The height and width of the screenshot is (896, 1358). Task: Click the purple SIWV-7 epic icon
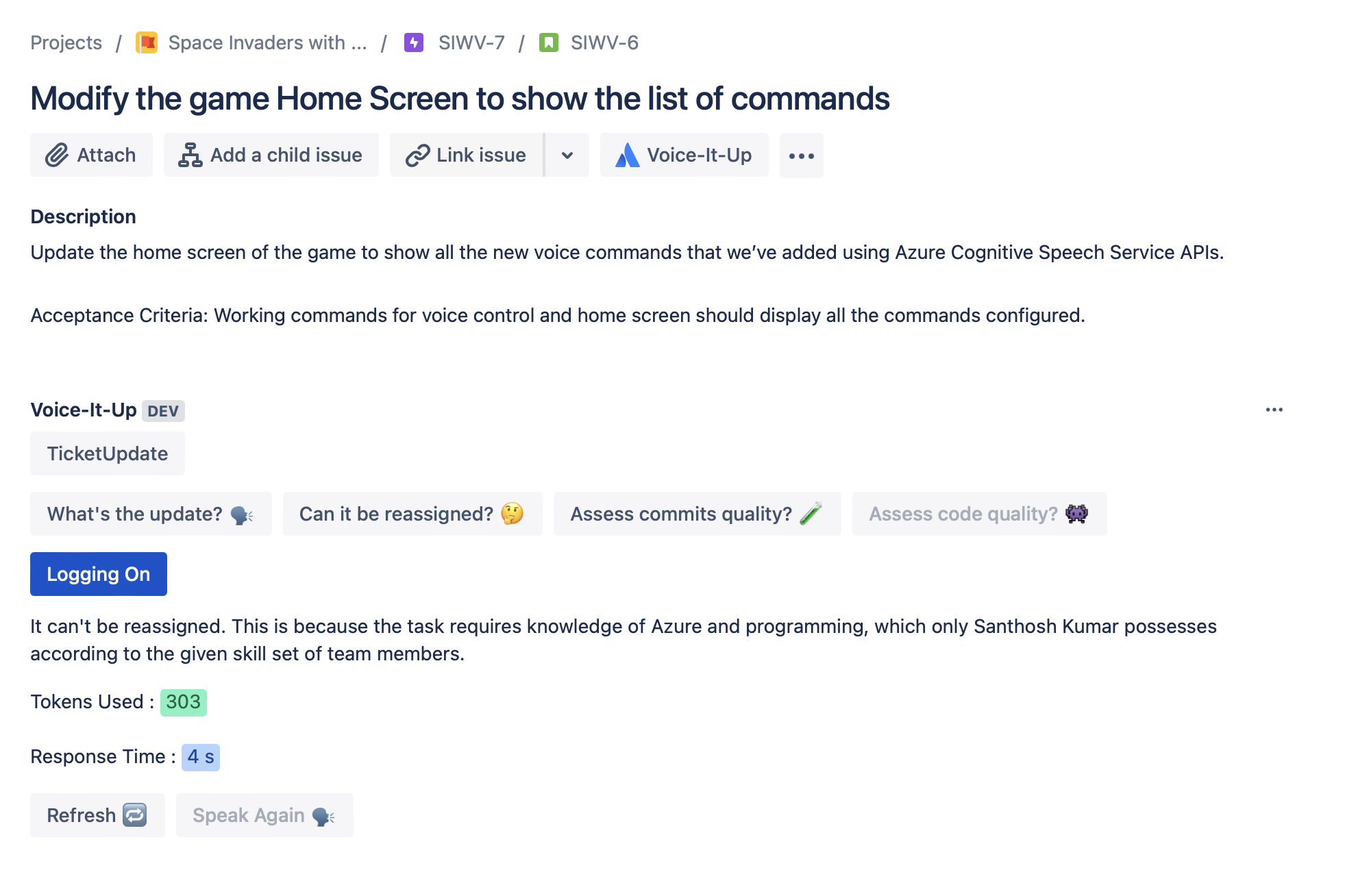[414, 42]
